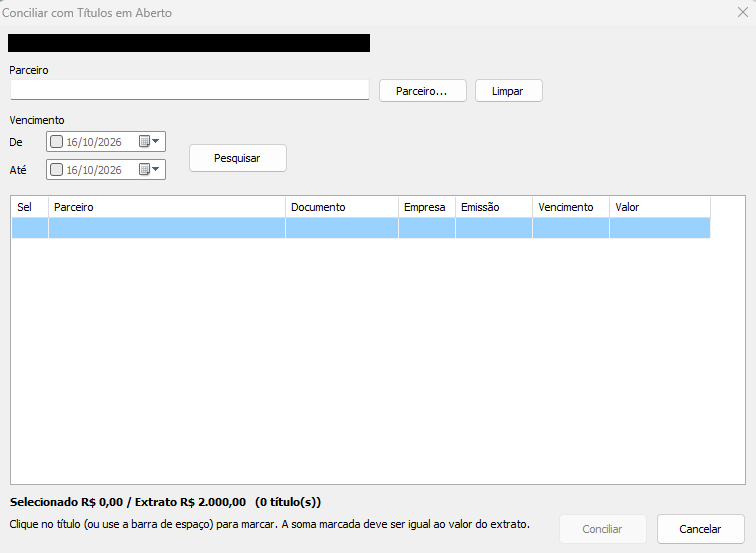This screenshot has height=553, width=756.
Task: Enable the De date checkbox
Action: pyautogui.click(x=56, y=142)
